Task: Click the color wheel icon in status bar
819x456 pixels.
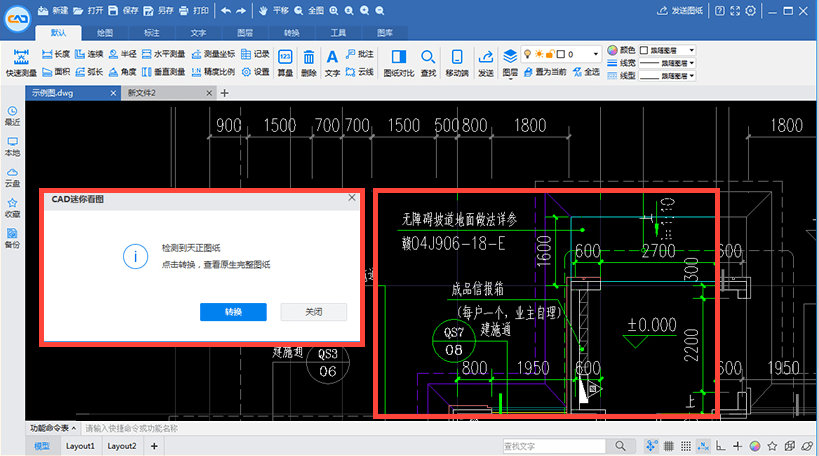Action: (x=755, y=446)
